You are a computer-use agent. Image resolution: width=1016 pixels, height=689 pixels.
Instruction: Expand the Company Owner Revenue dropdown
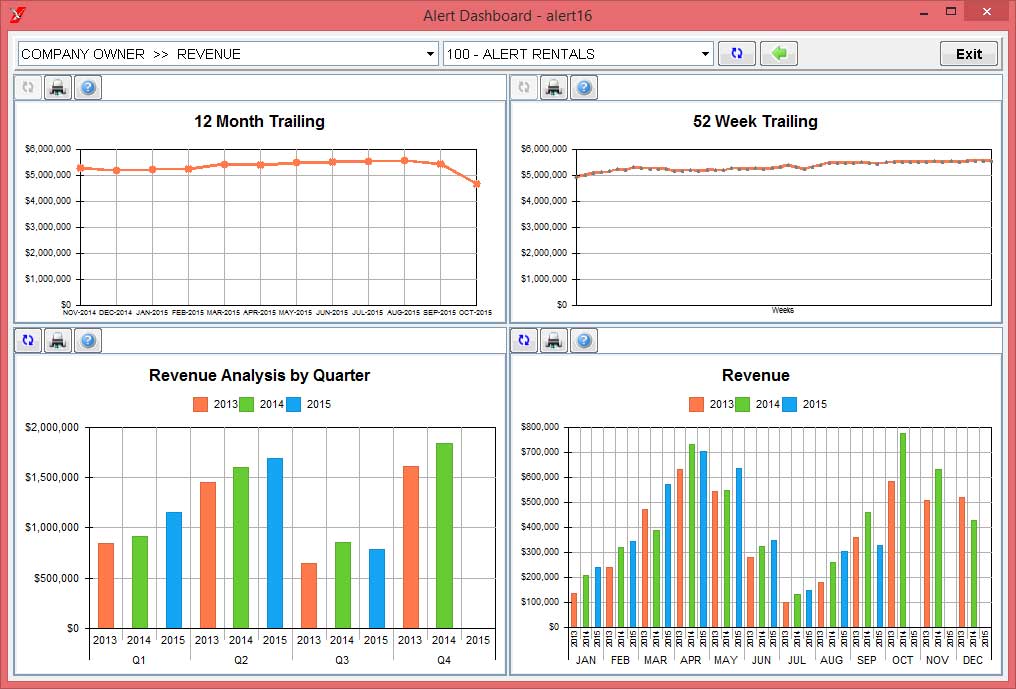coord(431,54)
